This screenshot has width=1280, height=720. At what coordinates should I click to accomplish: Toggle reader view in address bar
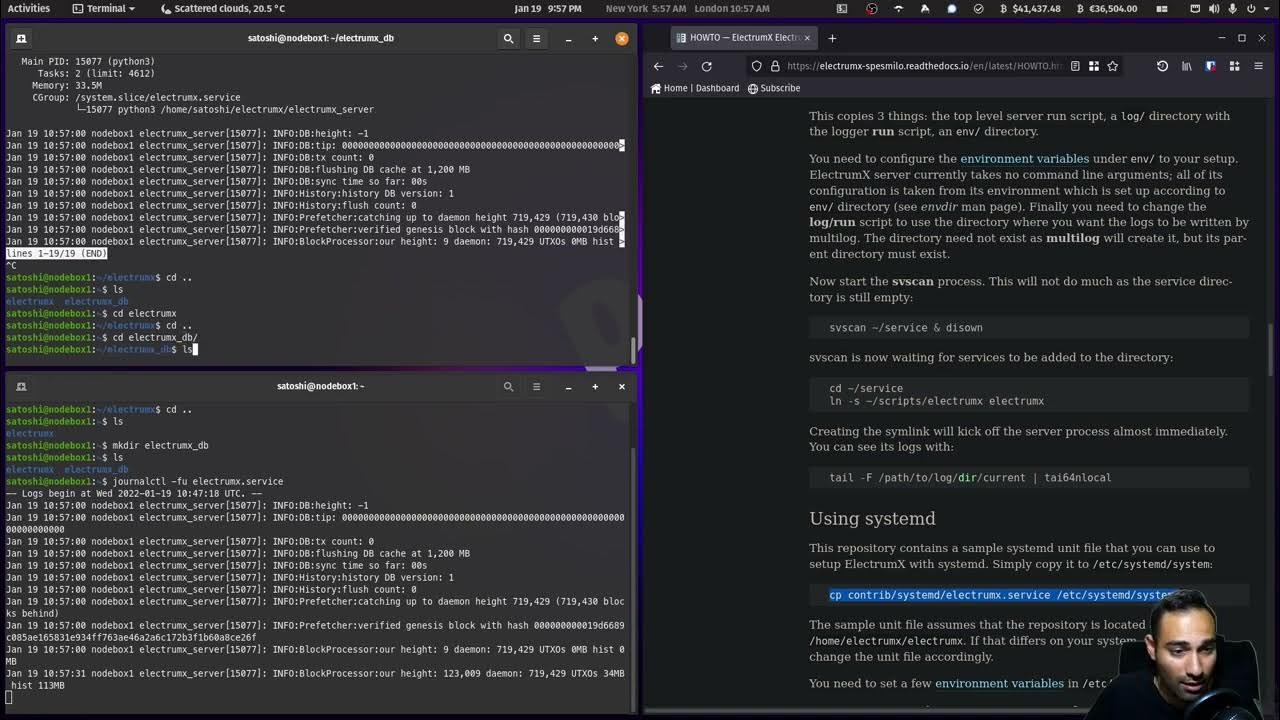(1075, 66)
